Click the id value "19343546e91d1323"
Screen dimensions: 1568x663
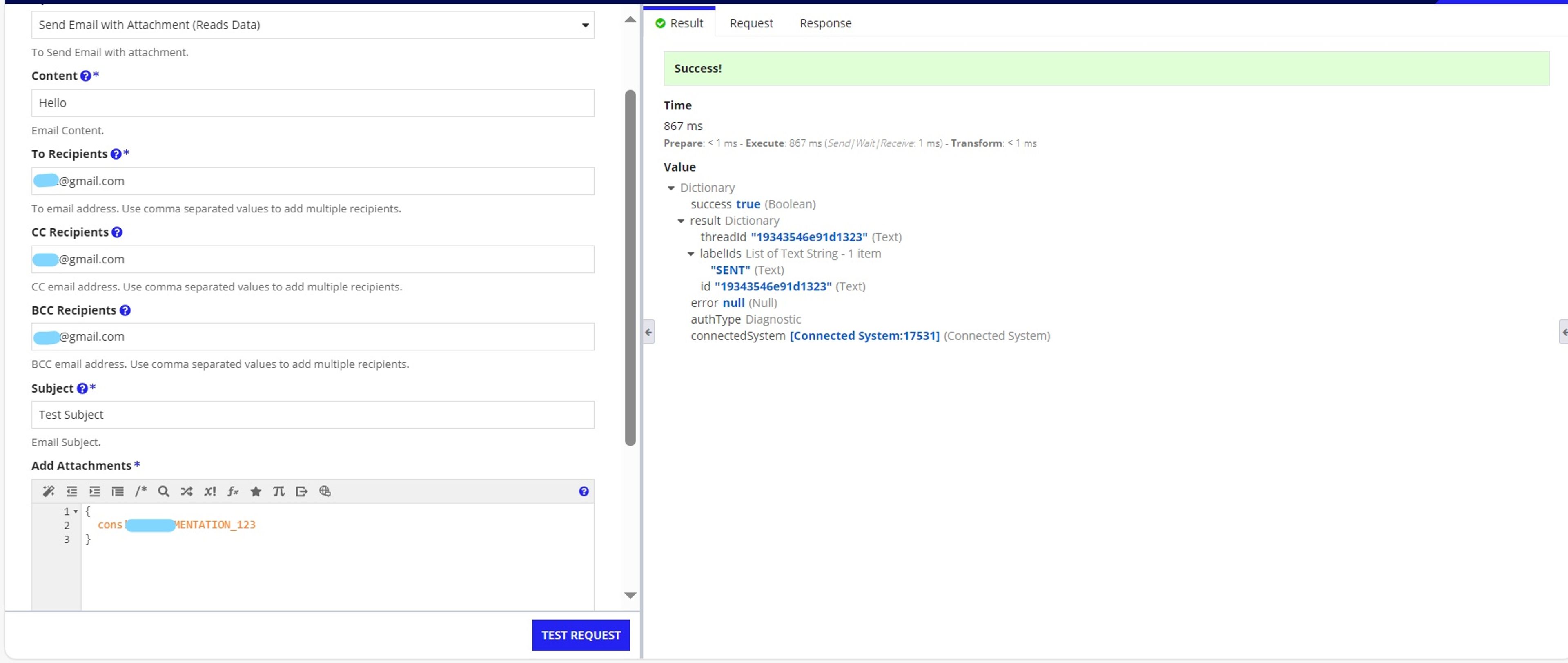pos(773,287)
